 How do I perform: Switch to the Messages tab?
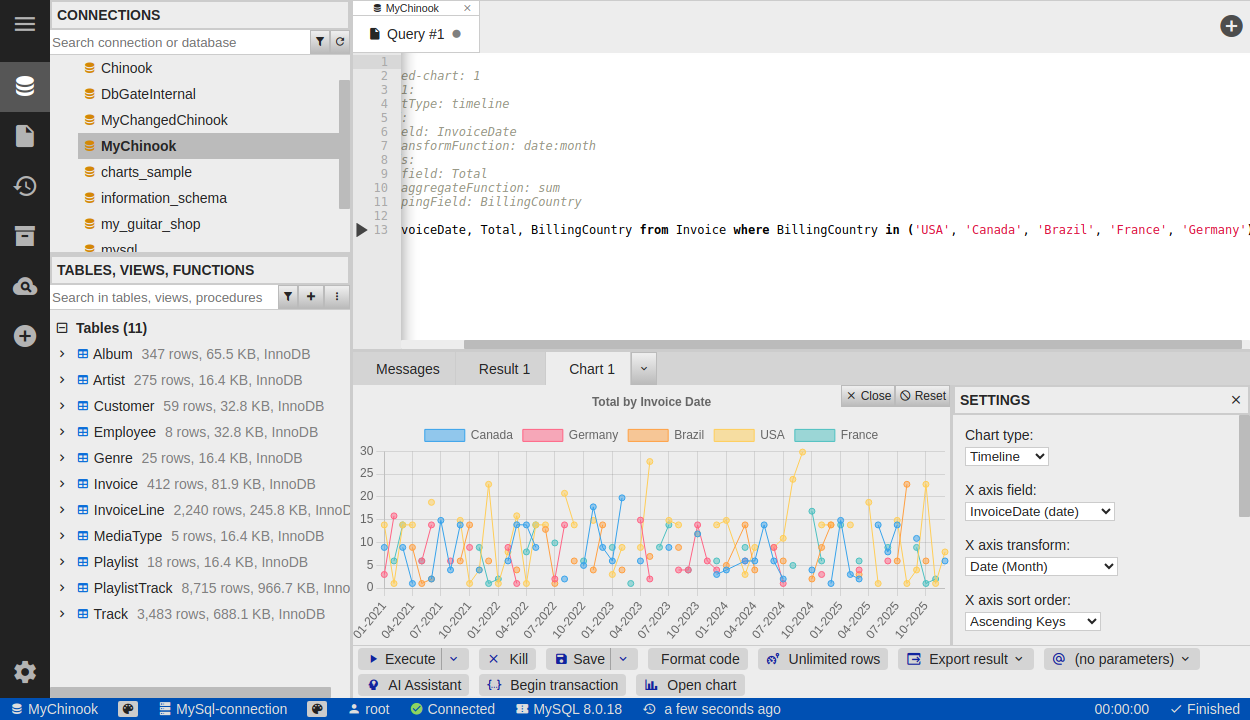(x=407, y=369)
